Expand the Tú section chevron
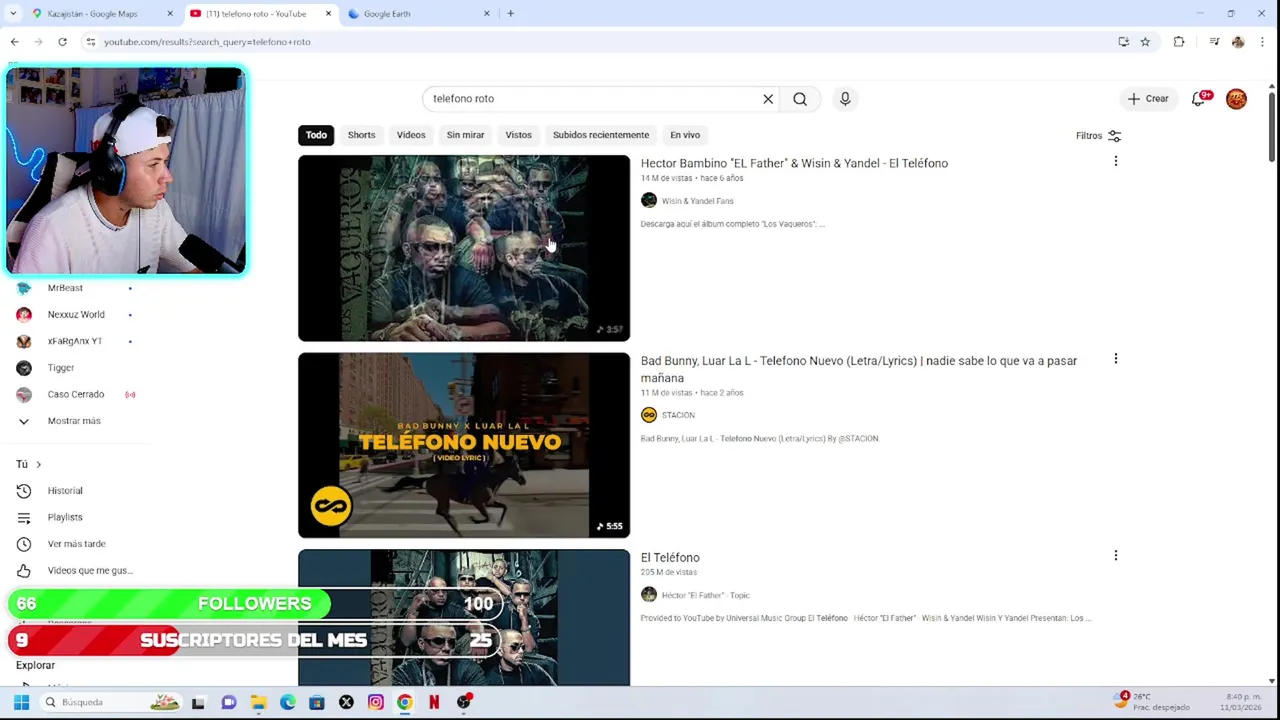This screenshot has height=720, width=1280. click(x=38, y=464)
